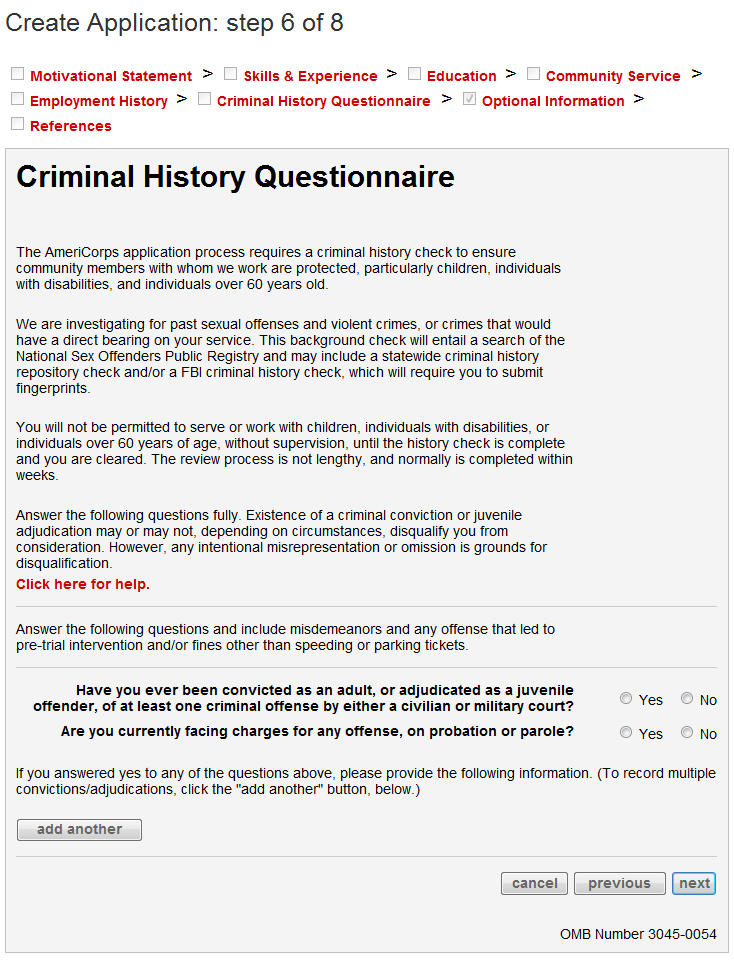Click the 'Click here for help' link
Viewport: 734px width, 963px height.
[83, 584]
